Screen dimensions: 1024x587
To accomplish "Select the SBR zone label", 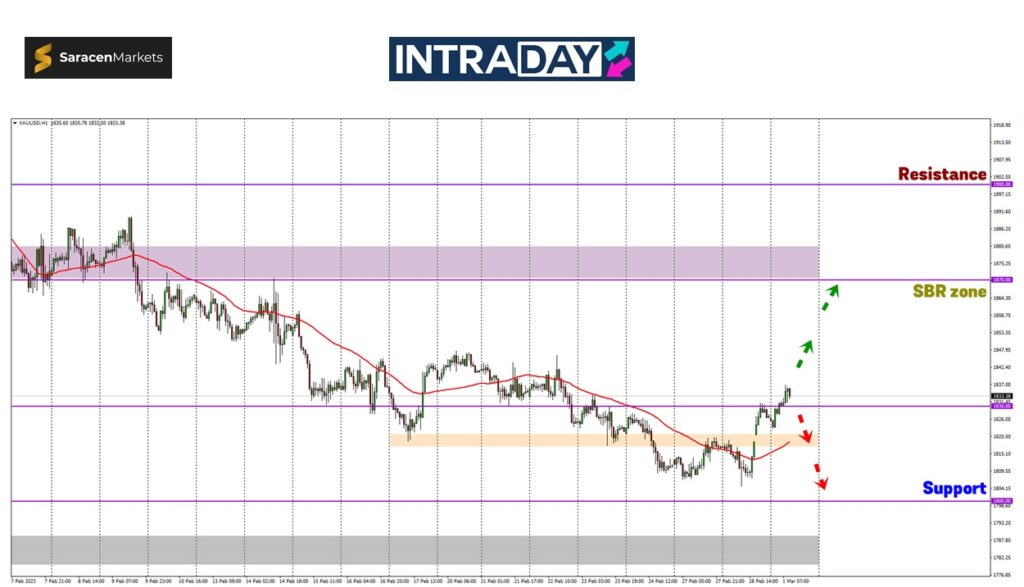I will 949,292.
